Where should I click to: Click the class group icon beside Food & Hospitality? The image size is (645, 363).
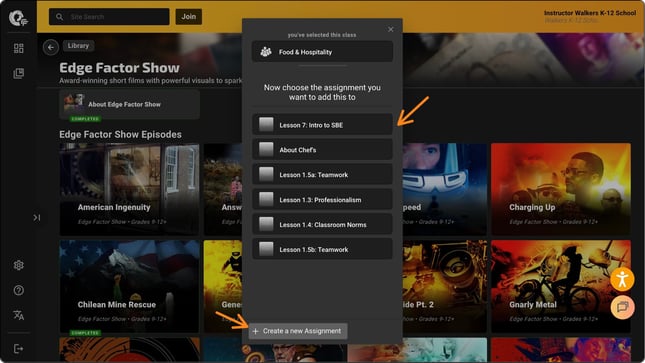(266, 52)
